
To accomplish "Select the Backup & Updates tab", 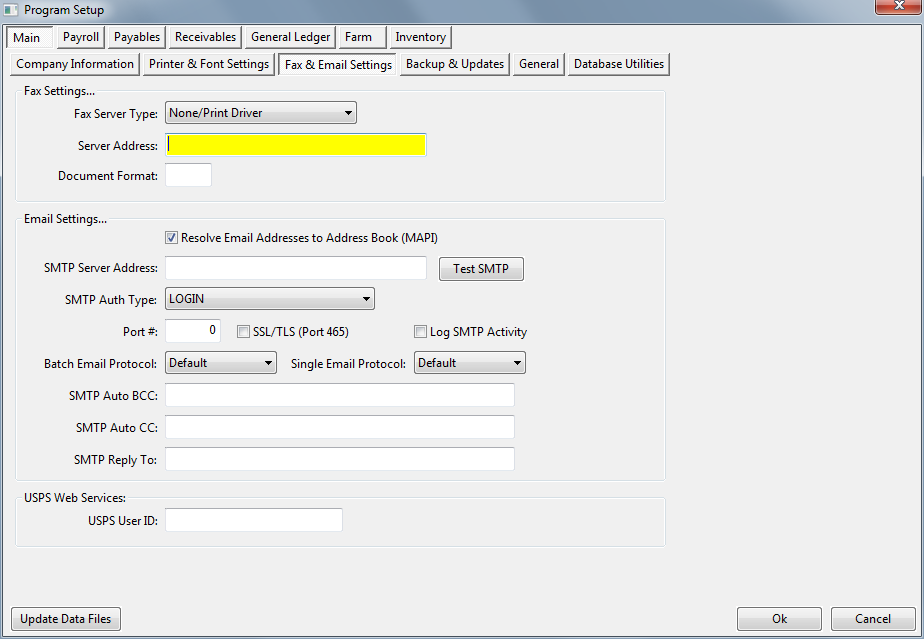I will coord(455,64).
